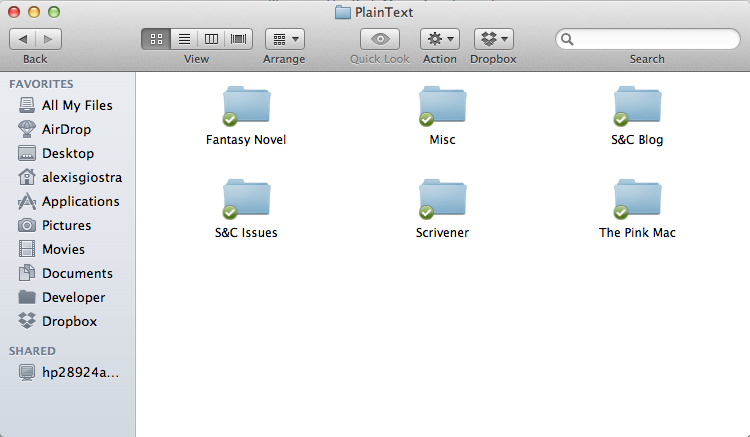
Task: Switch to Cover Flow view
Action: click(x=239, y=39)
